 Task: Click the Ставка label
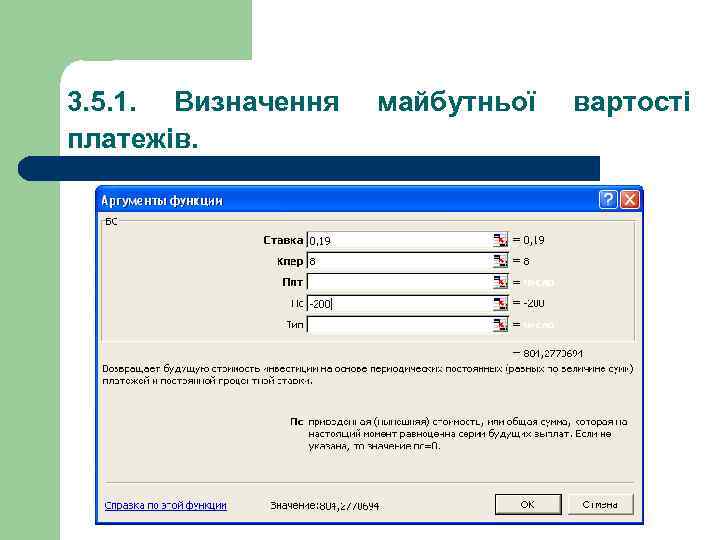tap(283, 240)
